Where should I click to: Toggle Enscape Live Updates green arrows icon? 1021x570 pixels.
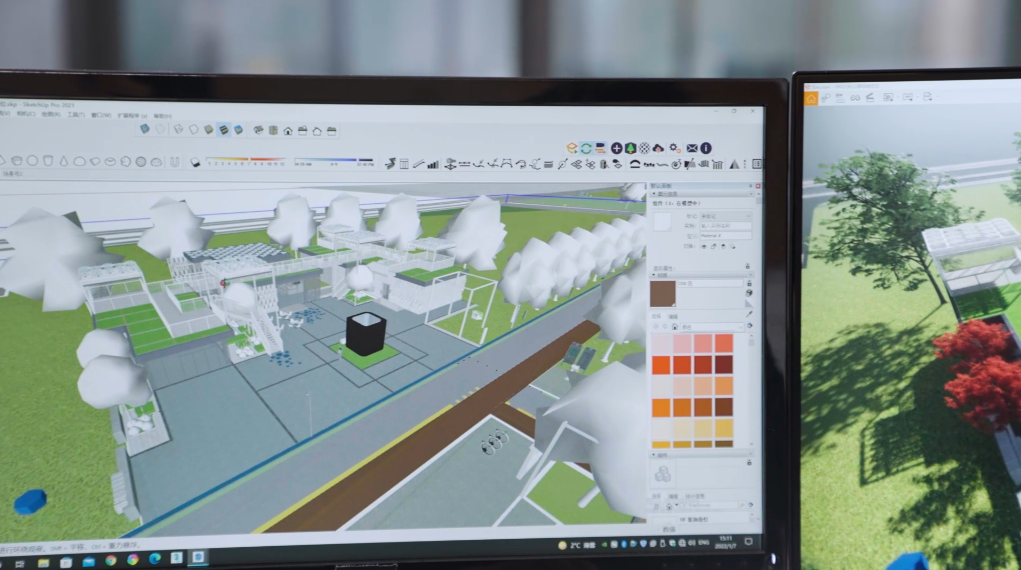586,148
